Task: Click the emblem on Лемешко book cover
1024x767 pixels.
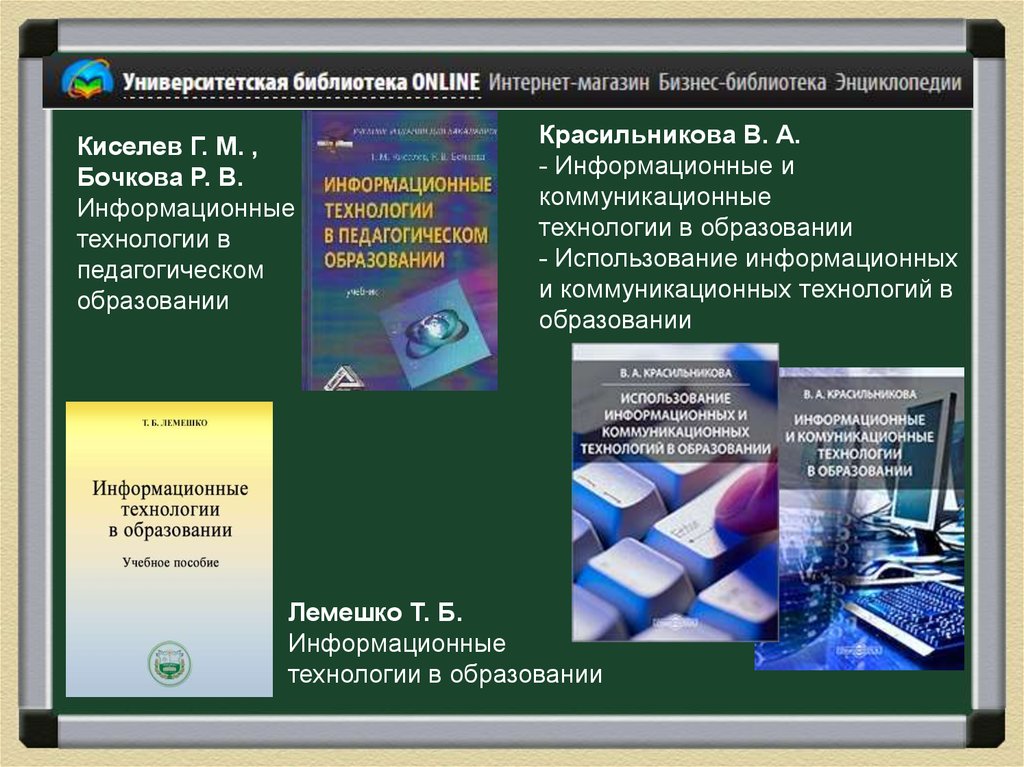Action: pyautogui.click(x=170, y=663)
